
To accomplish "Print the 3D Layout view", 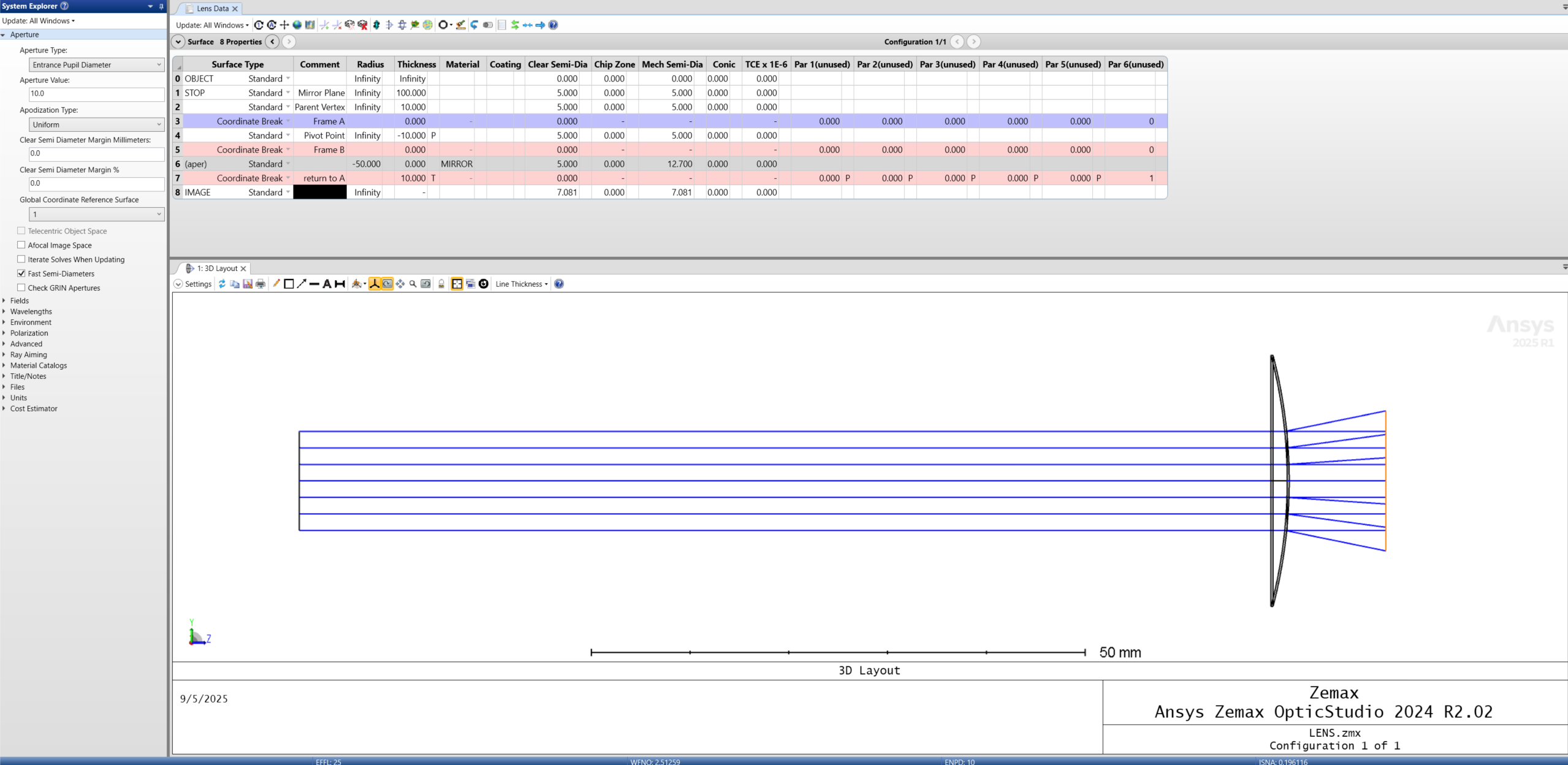I will pos(261,284).
